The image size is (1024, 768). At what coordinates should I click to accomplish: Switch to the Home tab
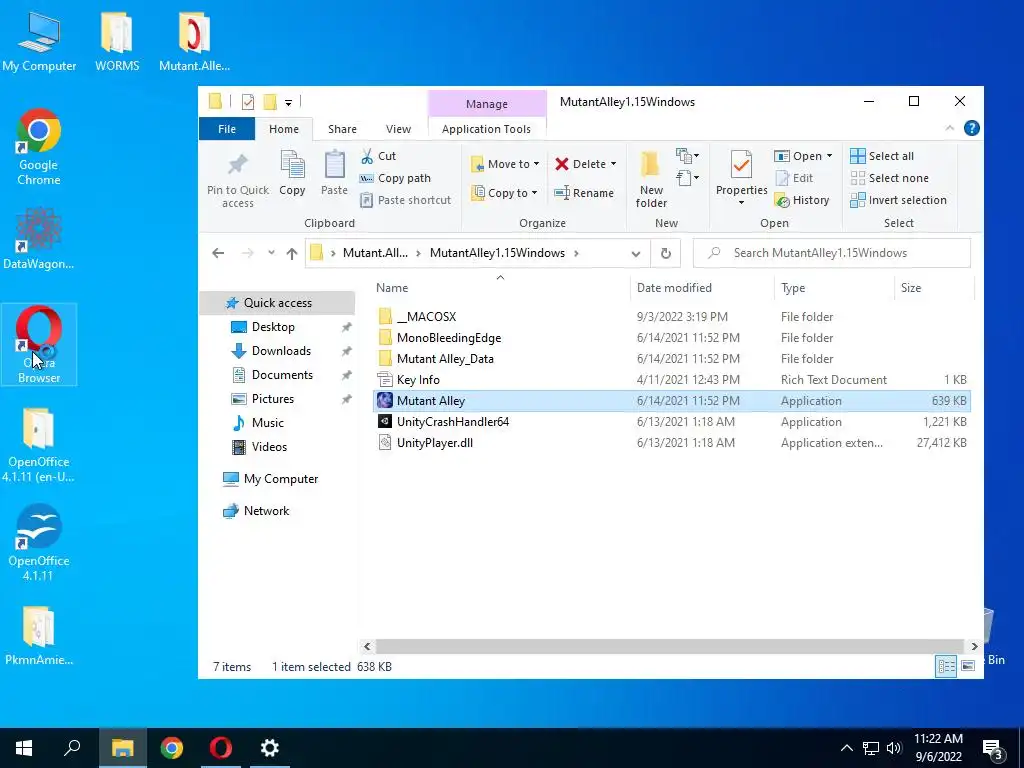pyautogui.click(x=283, y=129)
